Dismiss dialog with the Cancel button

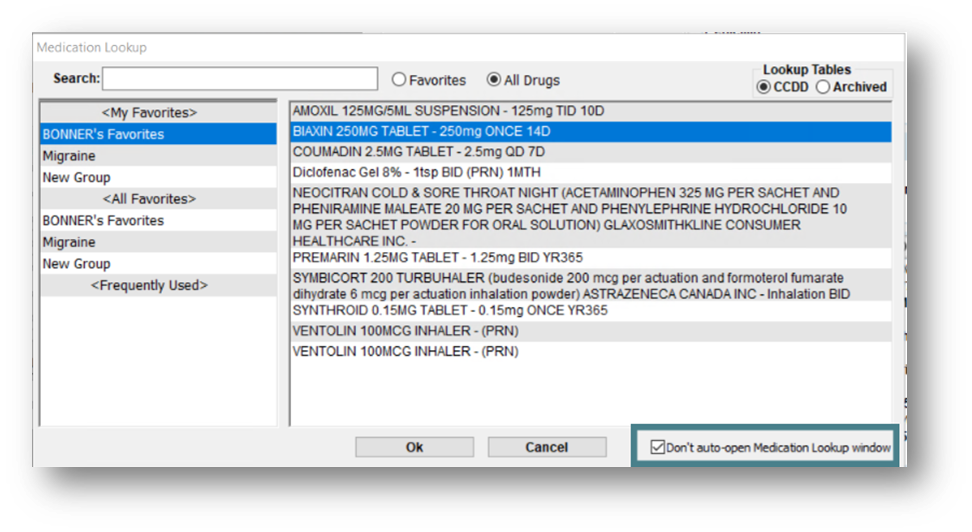[547, 447]
